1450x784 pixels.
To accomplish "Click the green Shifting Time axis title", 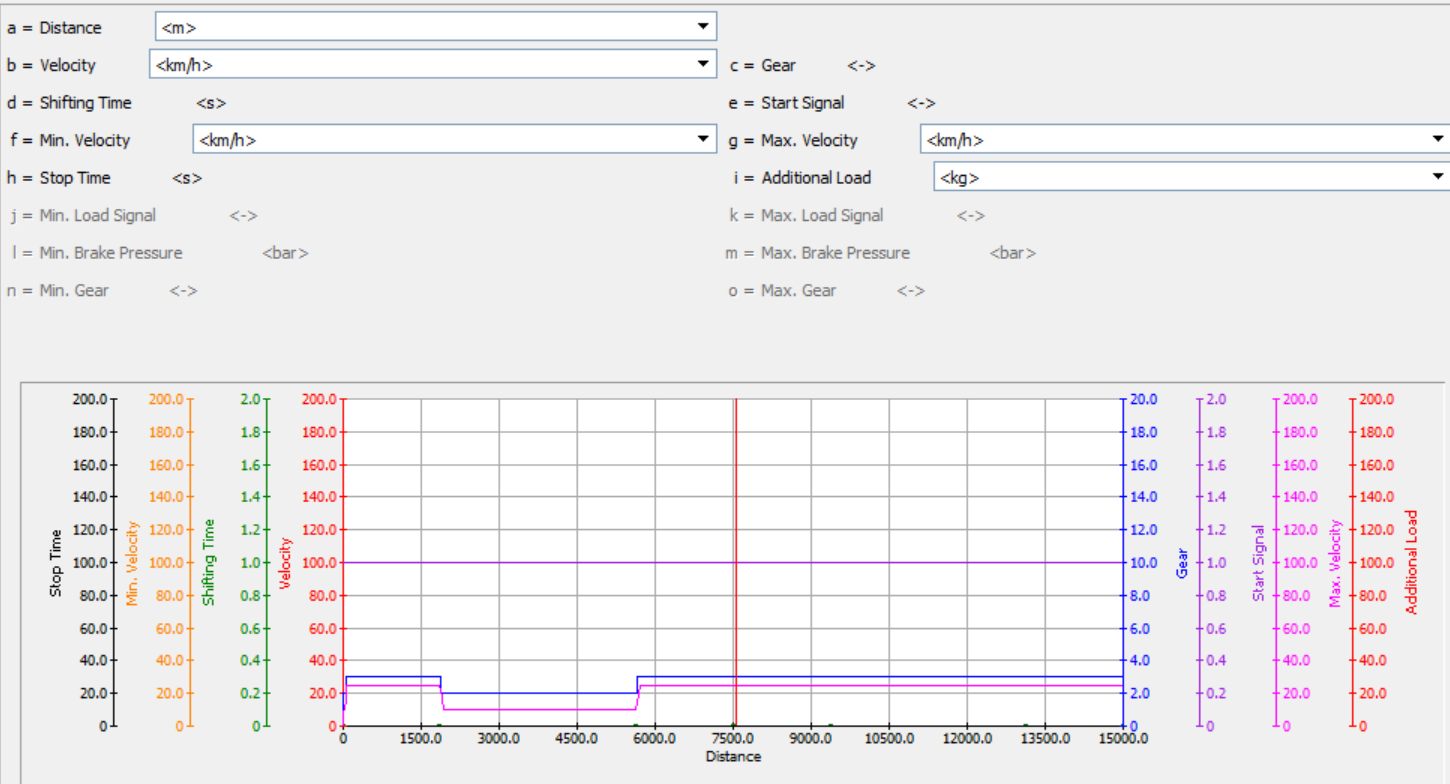I will 209,562.
